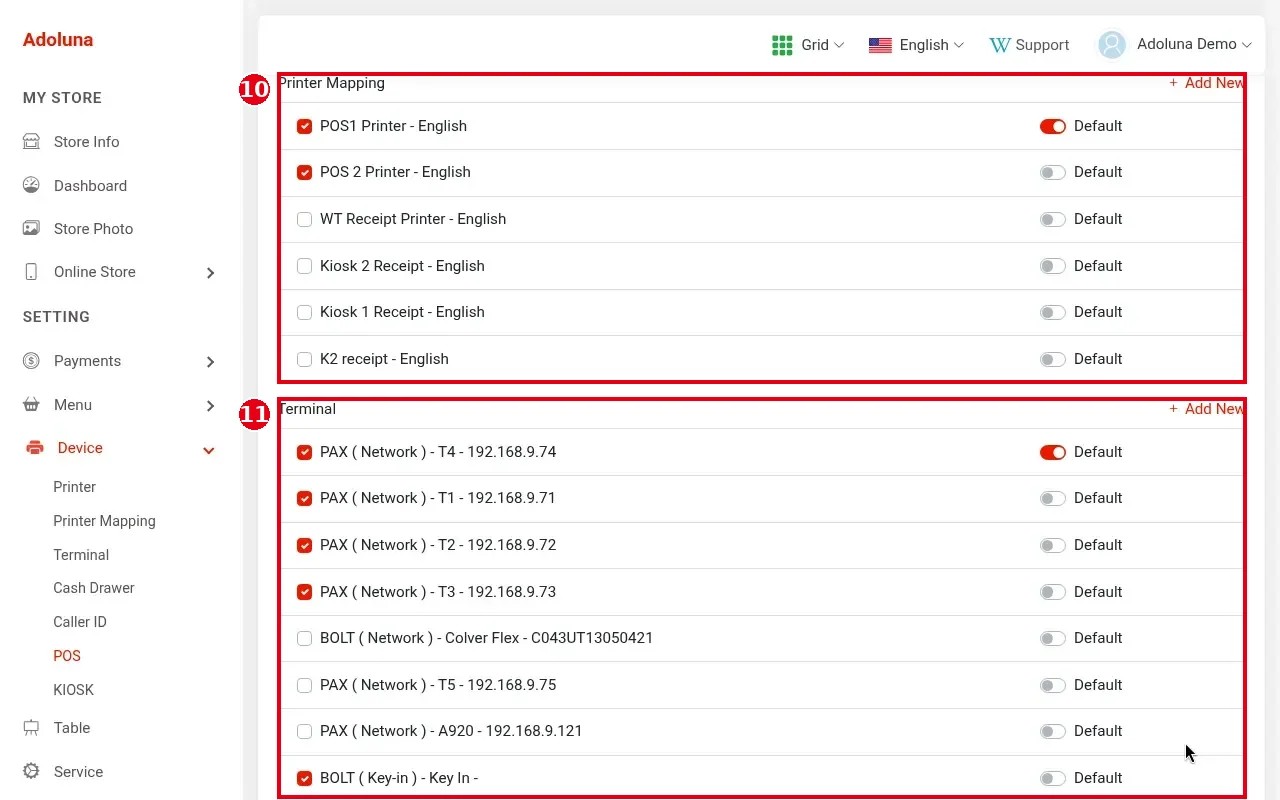Image resolution: width=1280 pixels, height=800 pixels.
Task: Expand the Payments submenu chevron
Action: click(x=210, y=362)
